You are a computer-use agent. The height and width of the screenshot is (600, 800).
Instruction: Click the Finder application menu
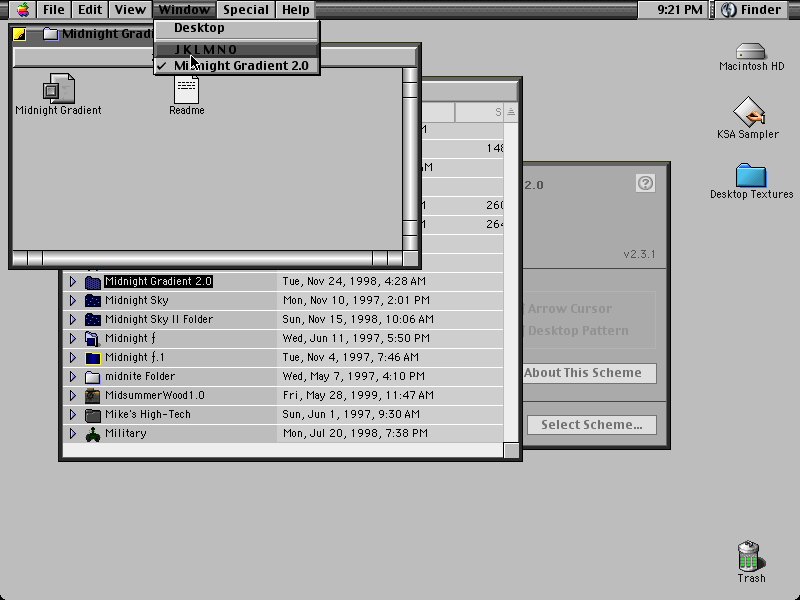click(x=752, y=10)
